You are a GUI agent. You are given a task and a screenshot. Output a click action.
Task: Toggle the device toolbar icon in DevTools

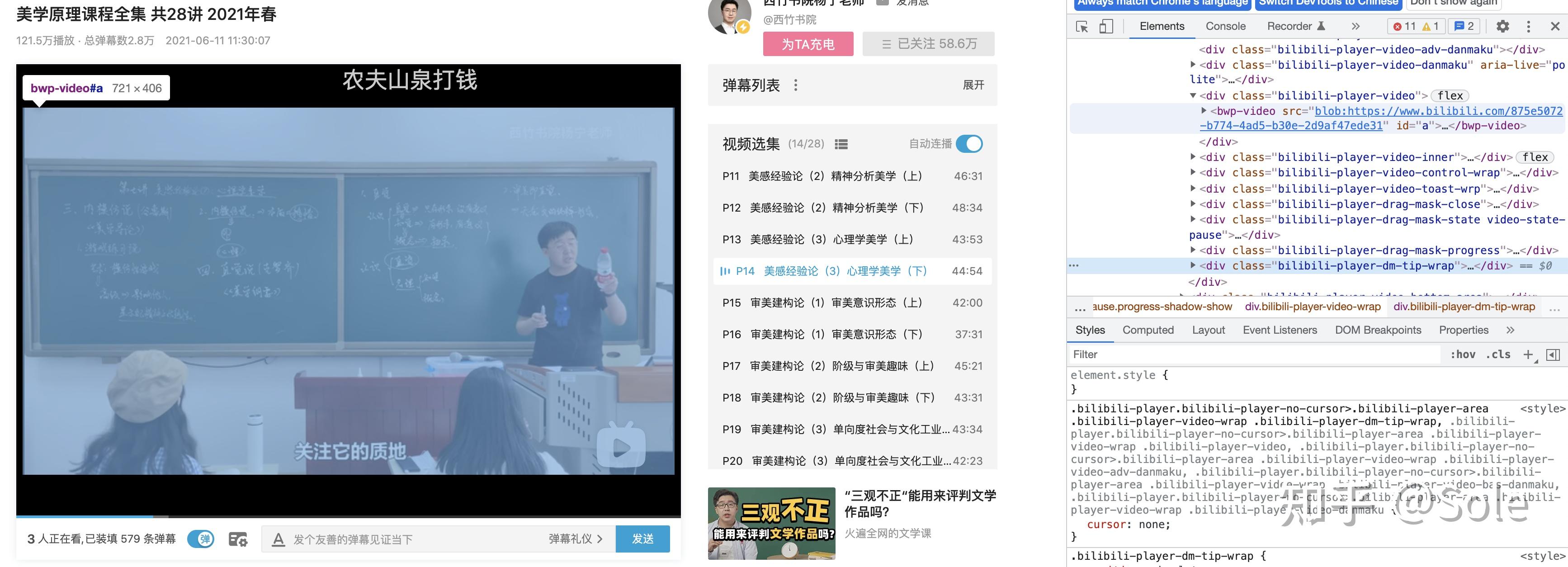1106,27
